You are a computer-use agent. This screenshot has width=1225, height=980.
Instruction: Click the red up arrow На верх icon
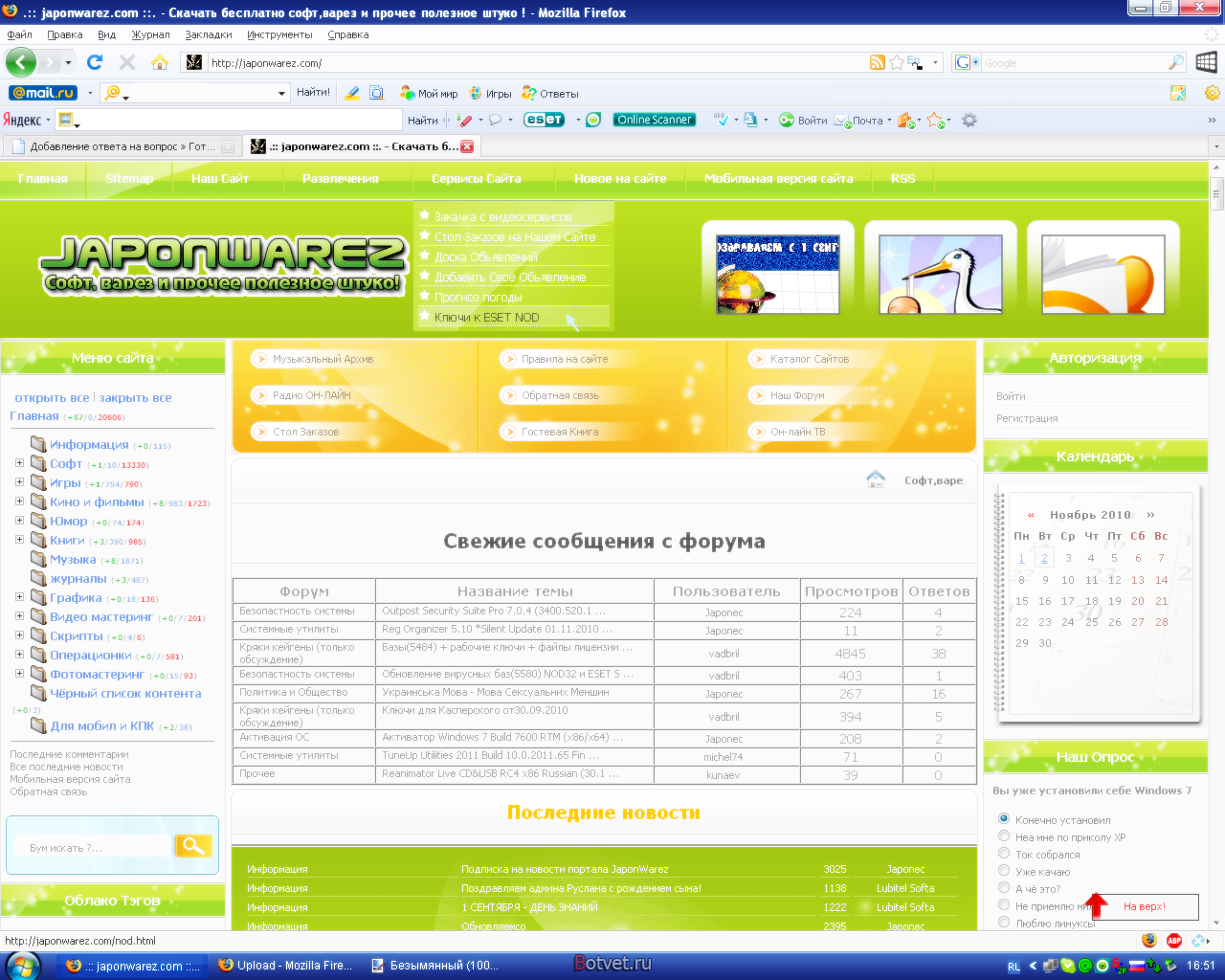(x=1098, y=905)
